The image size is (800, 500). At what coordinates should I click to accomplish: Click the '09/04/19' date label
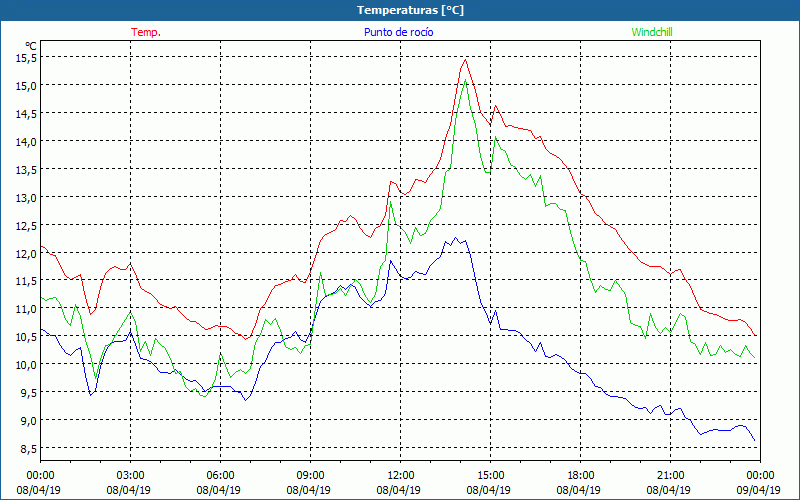758,490
